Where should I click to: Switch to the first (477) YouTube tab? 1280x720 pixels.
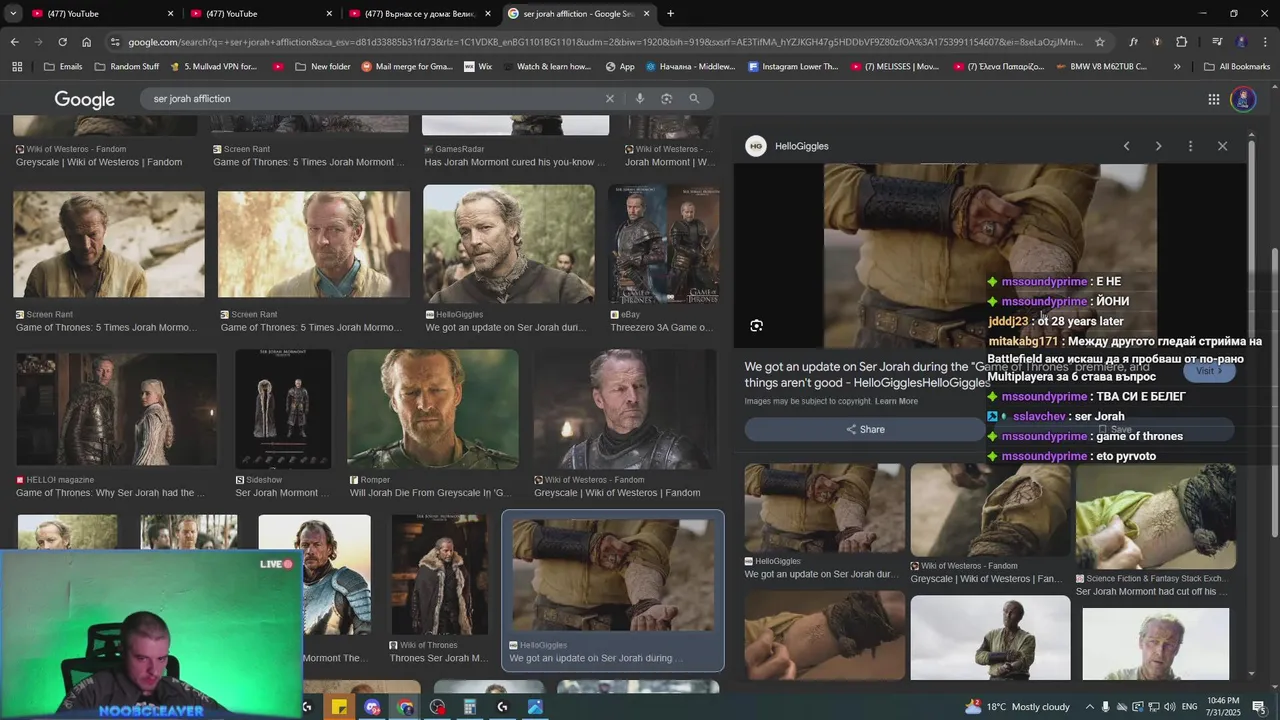click(x=100, y=14)
